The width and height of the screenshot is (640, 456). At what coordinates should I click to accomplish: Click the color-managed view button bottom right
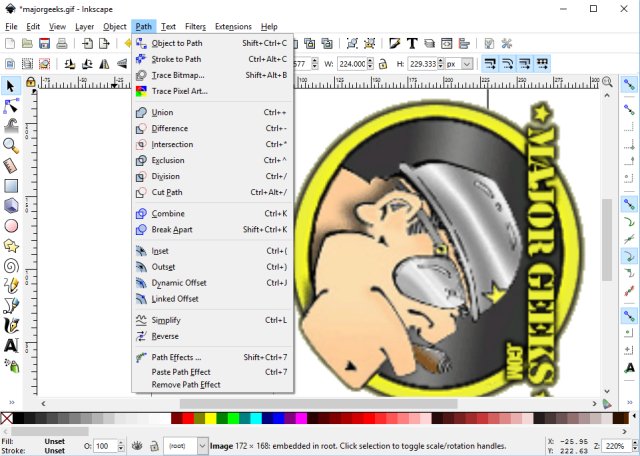(607, 404)
